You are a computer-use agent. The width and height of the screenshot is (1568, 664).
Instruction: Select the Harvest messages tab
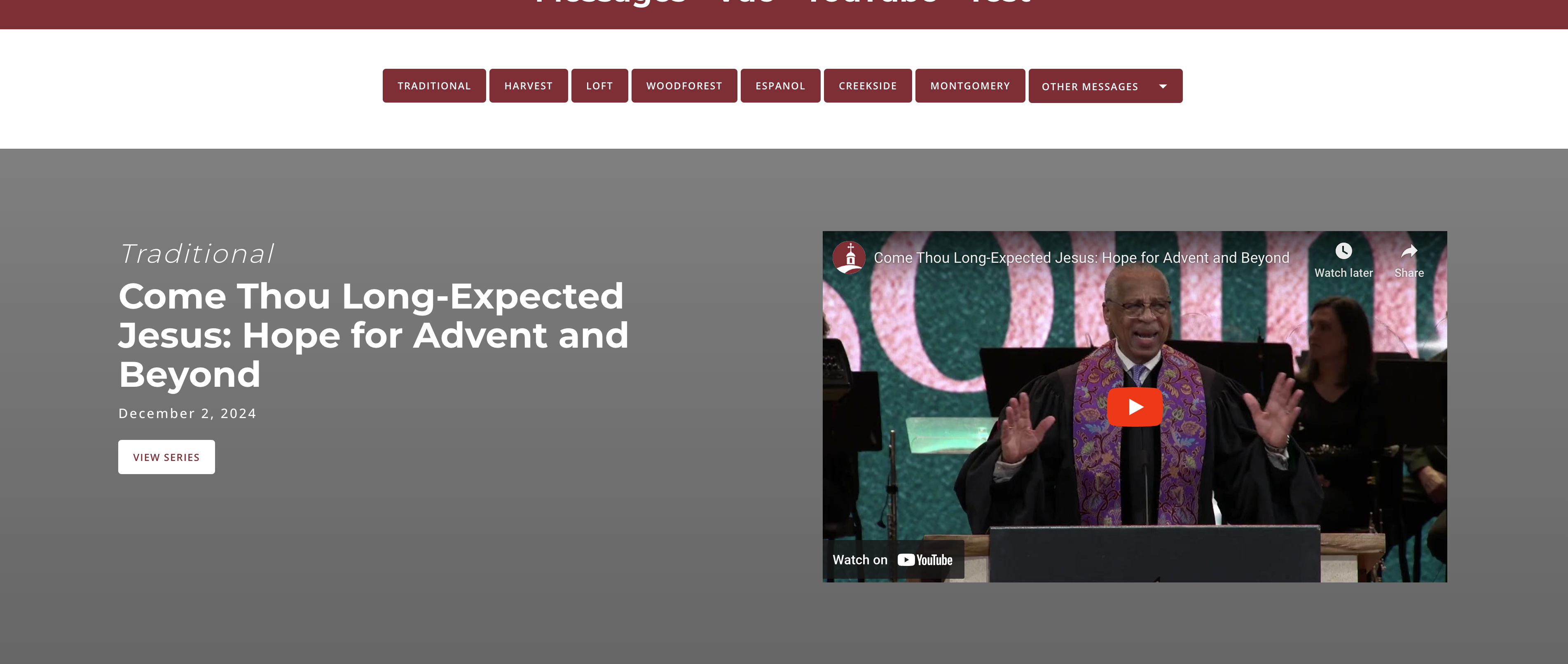[528, 86]
